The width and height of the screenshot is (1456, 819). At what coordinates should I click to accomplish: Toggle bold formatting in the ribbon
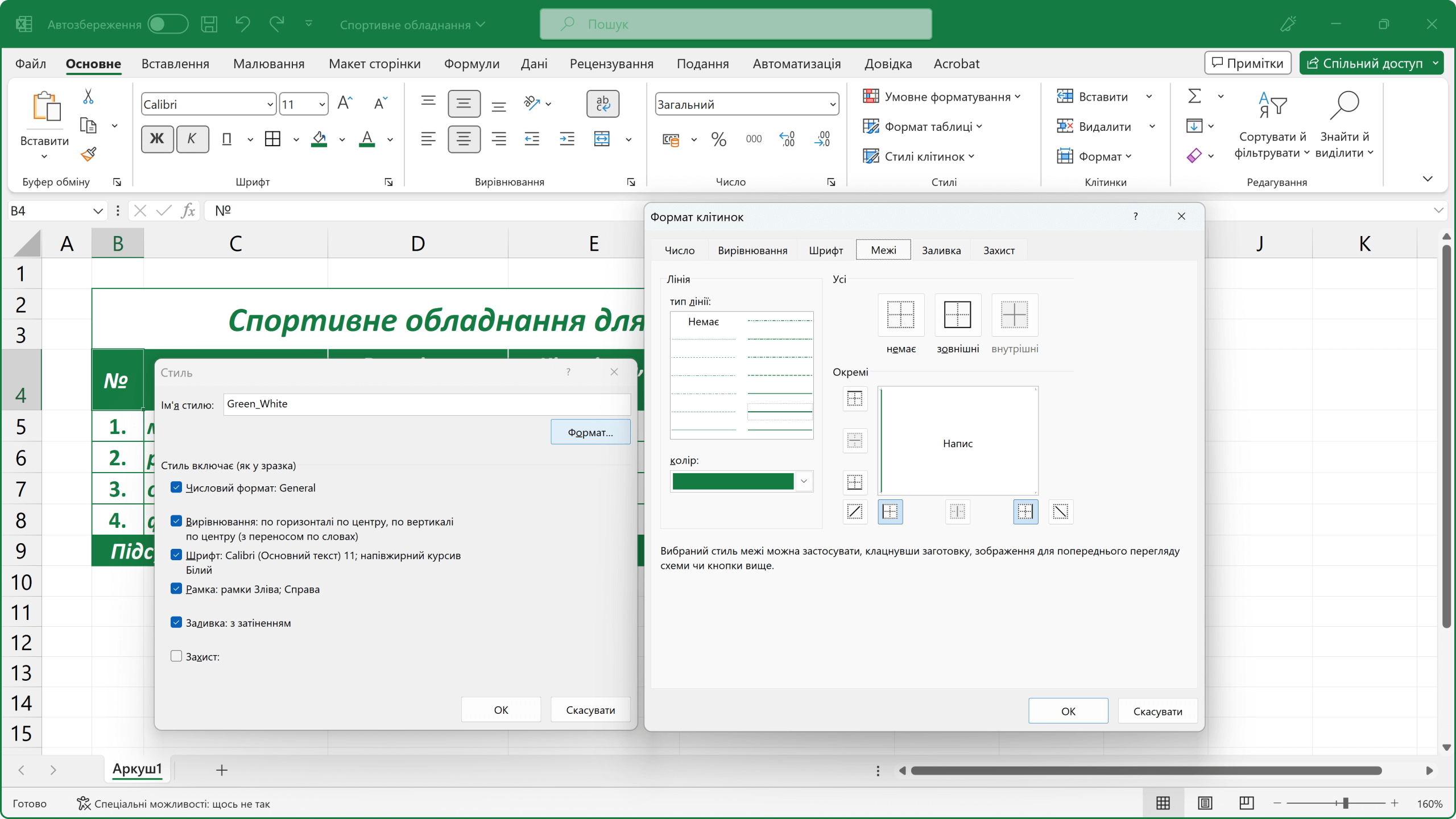pos(157,139)
